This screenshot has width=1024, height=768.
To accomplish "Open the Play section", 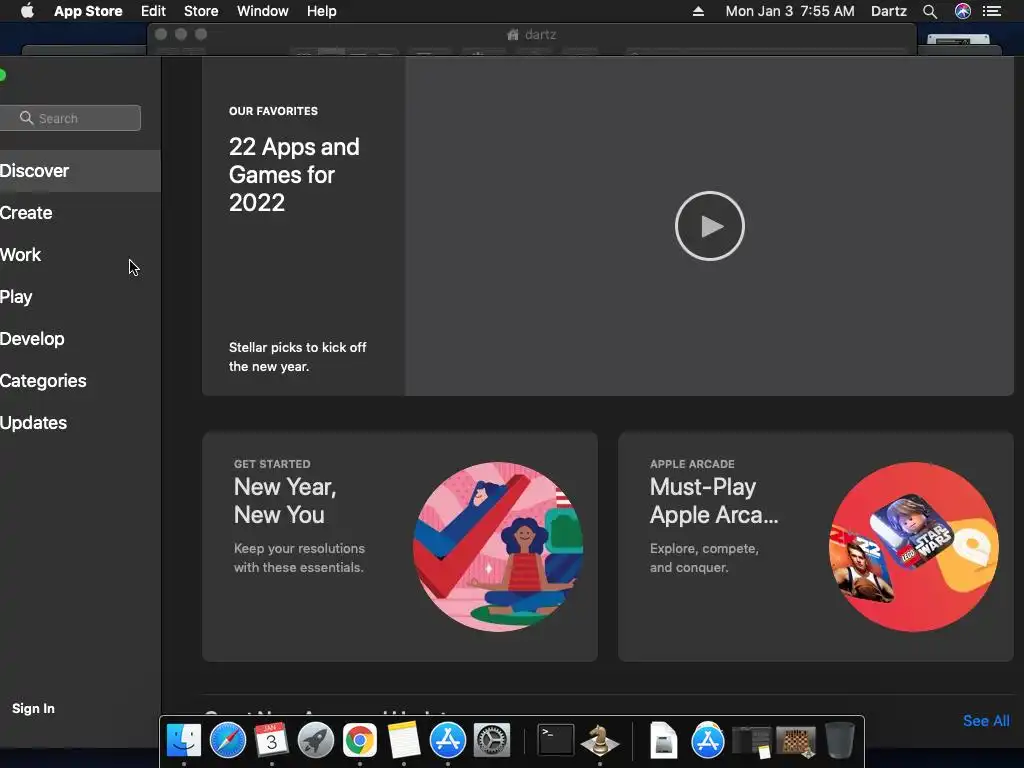I will pyautogui.click(x=80, y=297).
